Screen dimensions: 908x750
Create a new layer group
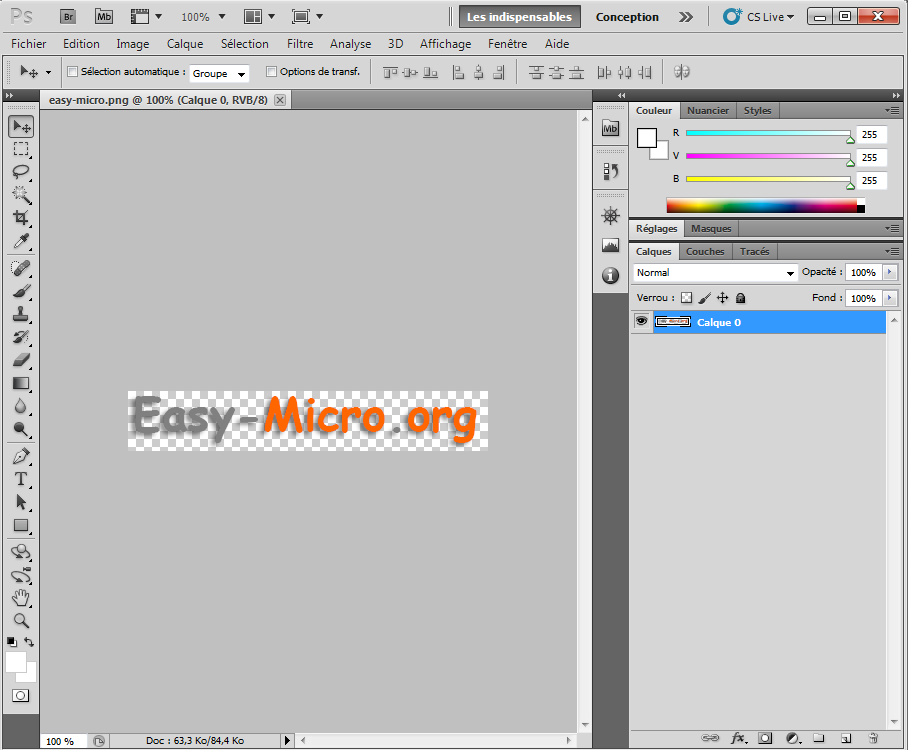[818, 738]
